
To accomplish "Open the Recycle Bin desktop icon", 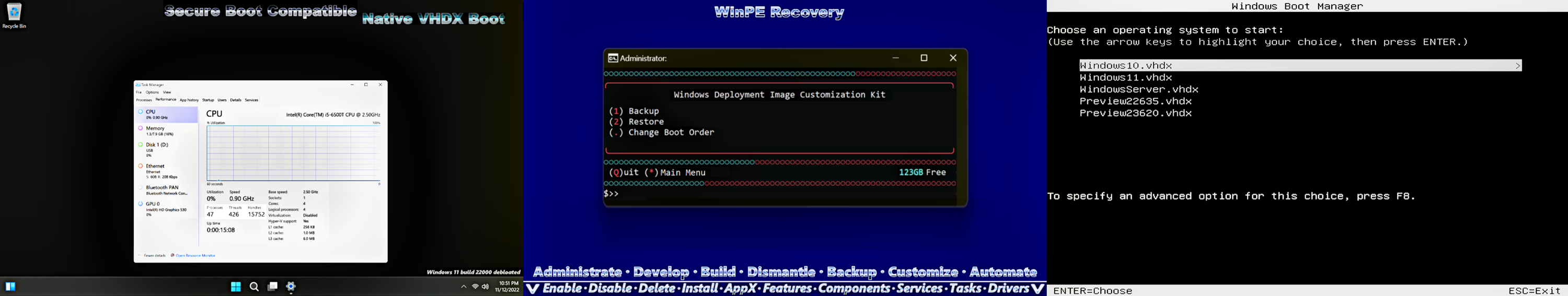I will pos(15,16).
